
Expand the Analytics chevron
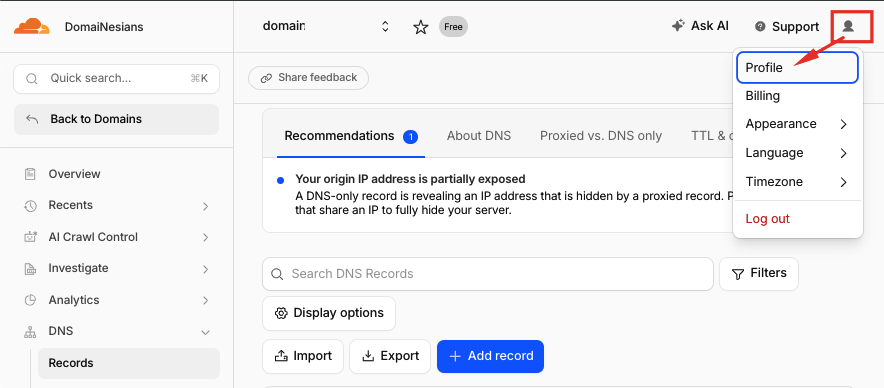click(x=206, y=301)
